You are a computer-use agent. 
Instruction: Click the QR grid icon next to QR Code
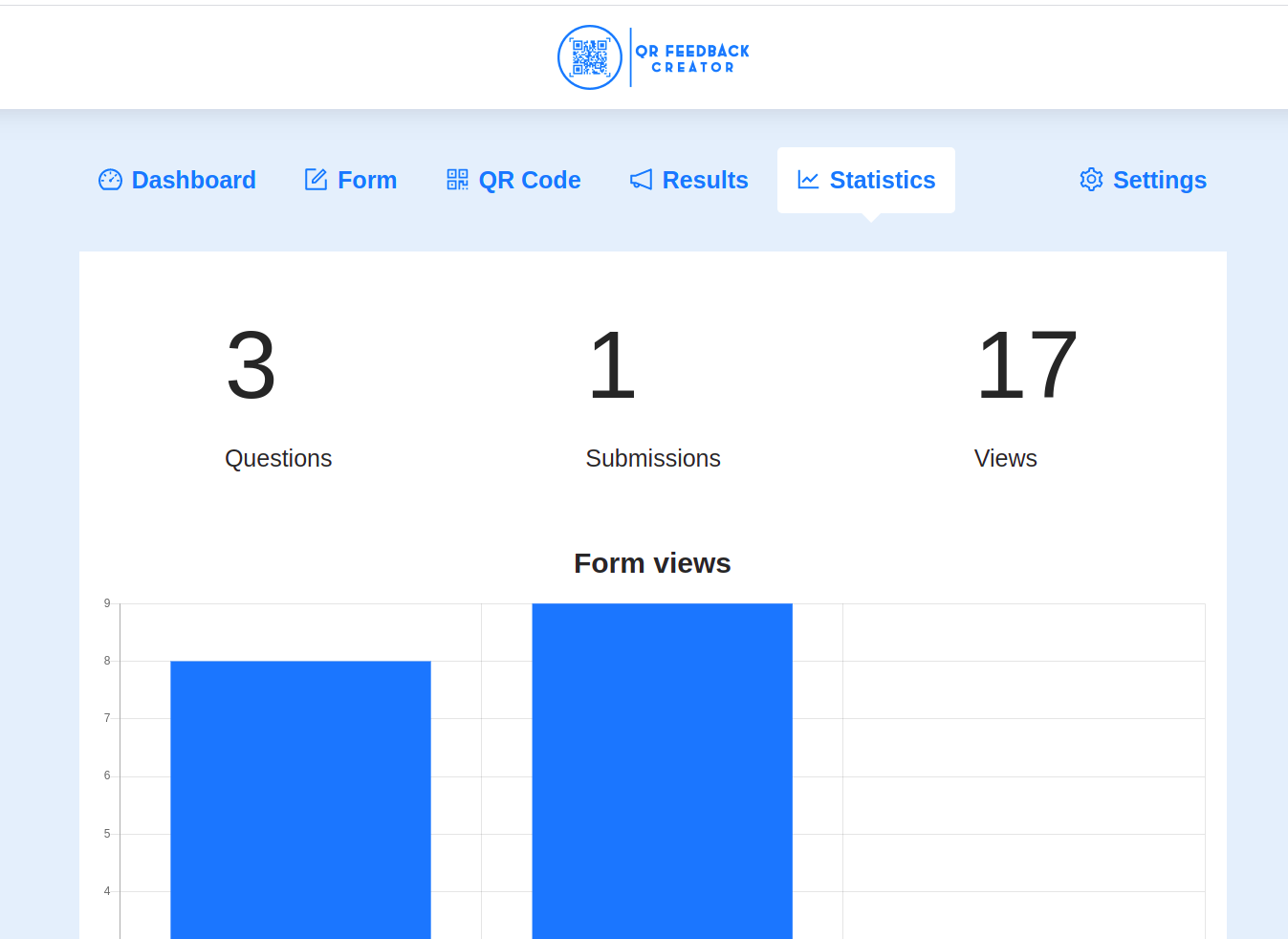point(456,179)
